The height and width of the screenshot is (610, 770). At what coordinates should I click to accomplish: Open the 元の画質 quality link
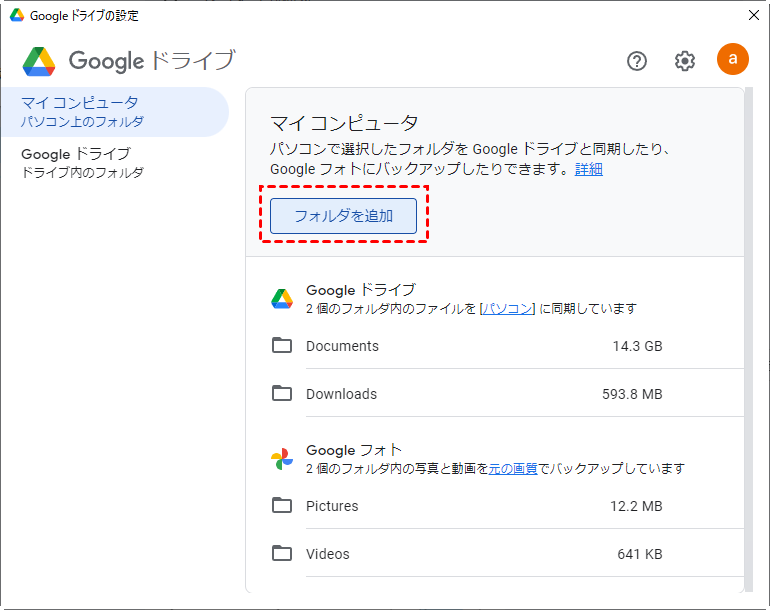(513, 469)
